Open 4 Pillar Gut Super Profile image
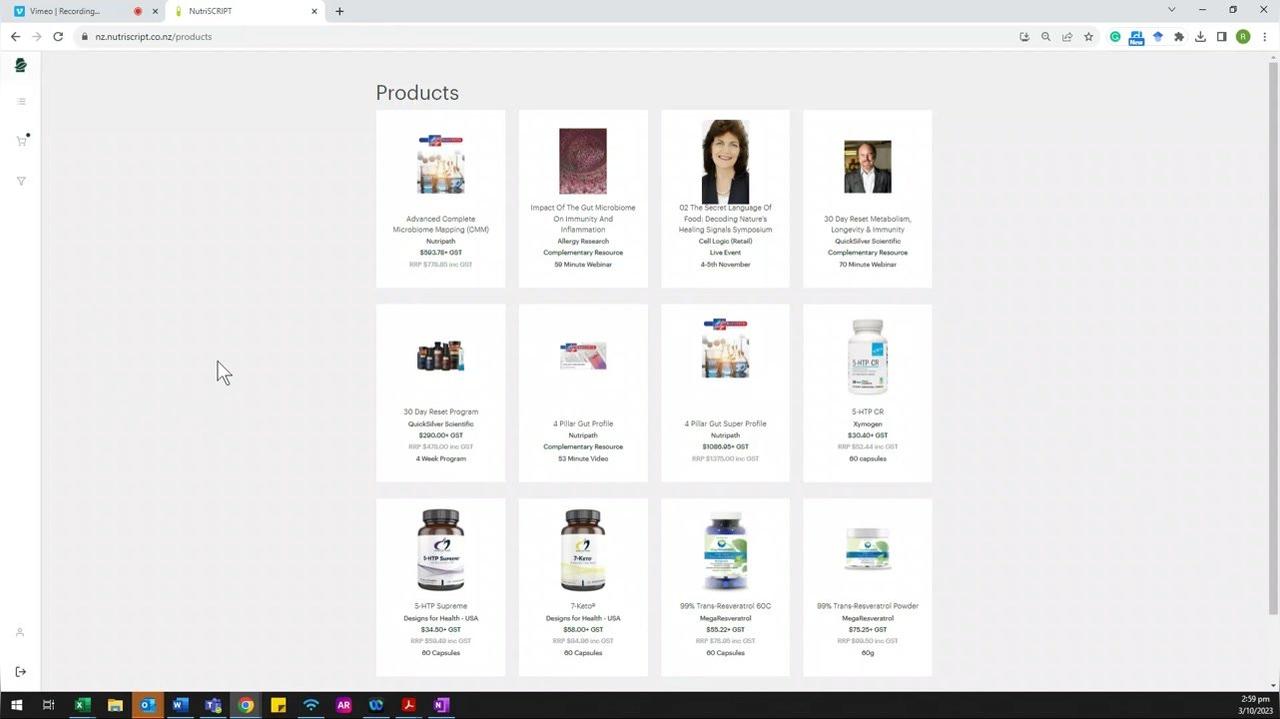 point(725,349)
